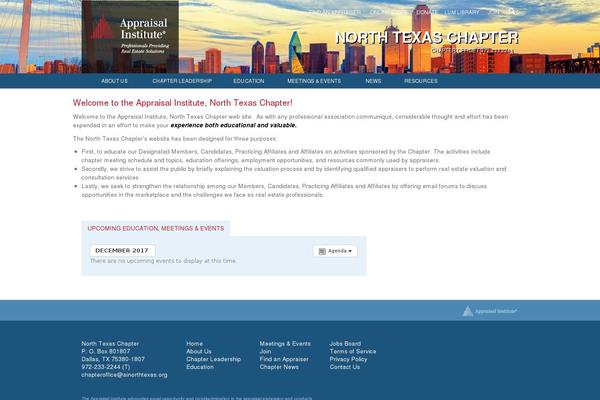Open the Education menu in navigation bar
Screen dimensions: 600x400
click(x=249, y=81)
